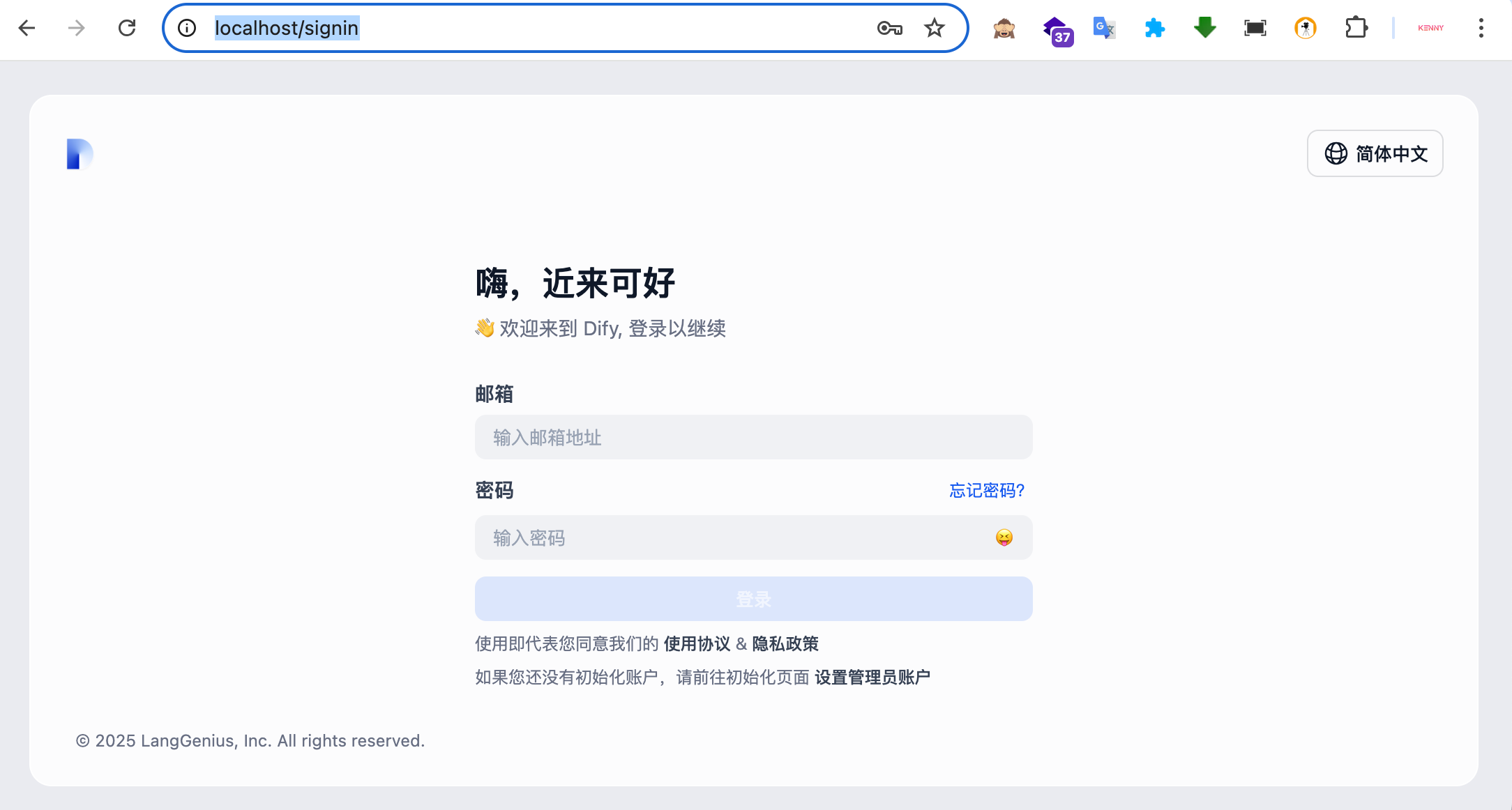This screenshot has width=1512, height=810.
Task: Click the blue puzzle piece extension
Action: click(1155, 28)
